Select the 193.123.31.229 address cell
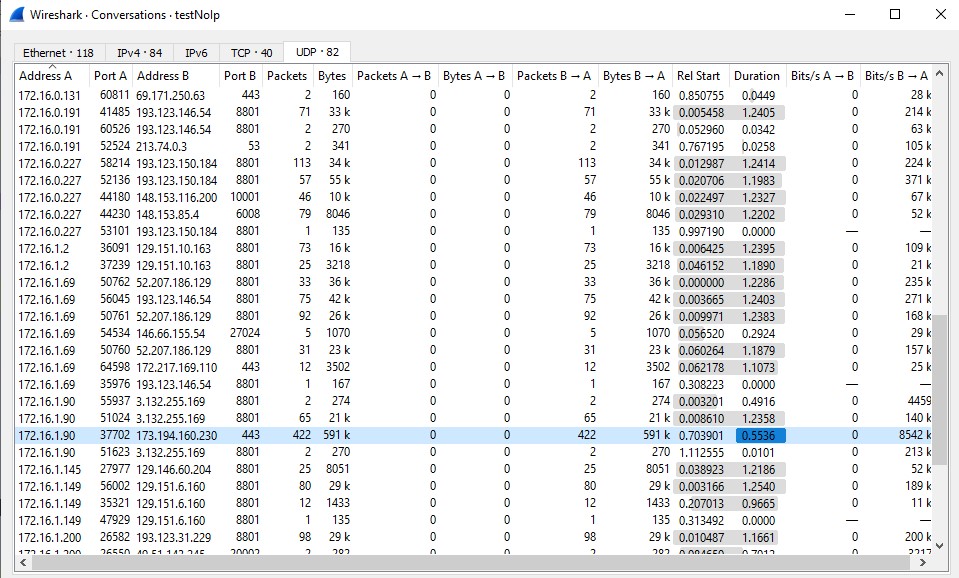Image resolution: width=959 pixels, height=578 pixels. pos(174,538)
